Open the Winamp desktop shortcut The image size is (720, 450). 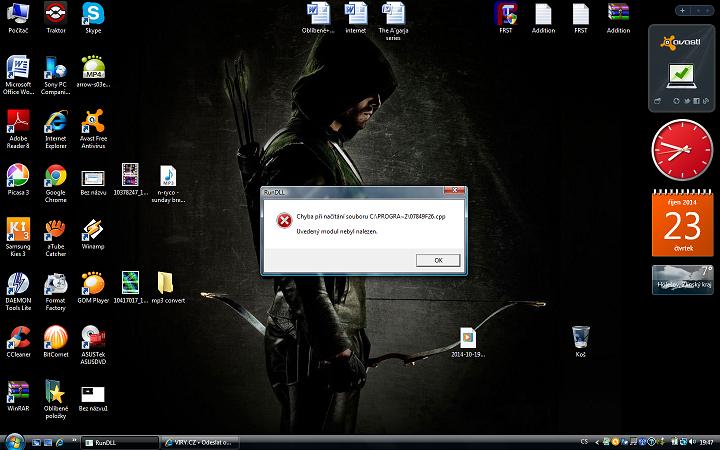pos(93,230)
